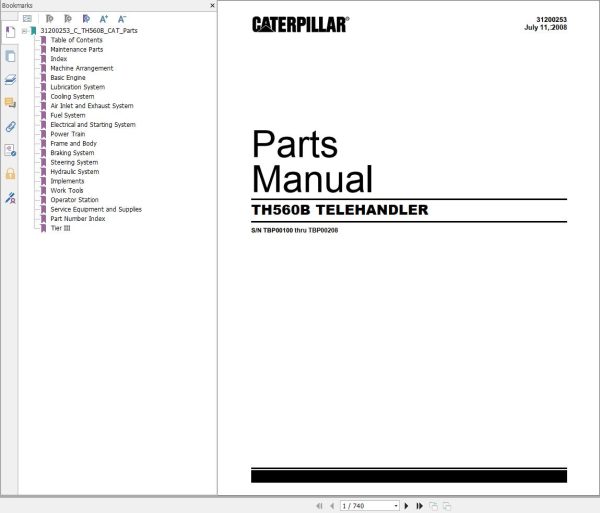Increase bookmark text size (A+)

click(104, 19)
